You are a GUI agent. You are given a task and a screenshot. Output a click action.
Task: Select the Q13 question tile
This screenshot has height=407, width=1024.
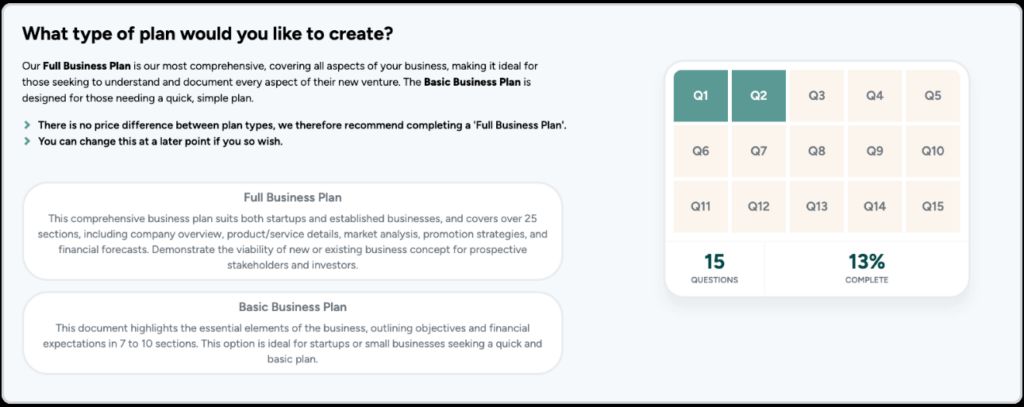[816, 207]
